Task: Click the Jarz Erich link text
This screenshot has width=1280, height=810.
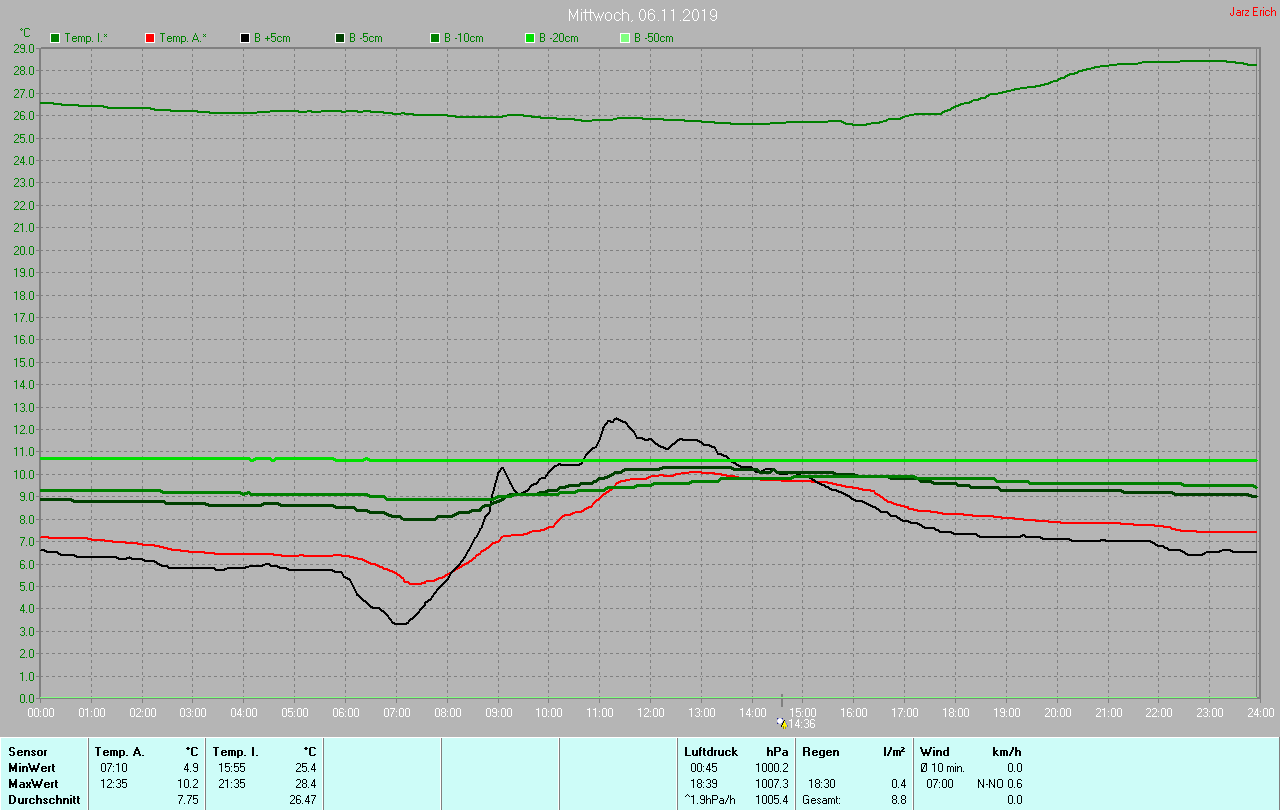Action: click(x=1252, y=12)
